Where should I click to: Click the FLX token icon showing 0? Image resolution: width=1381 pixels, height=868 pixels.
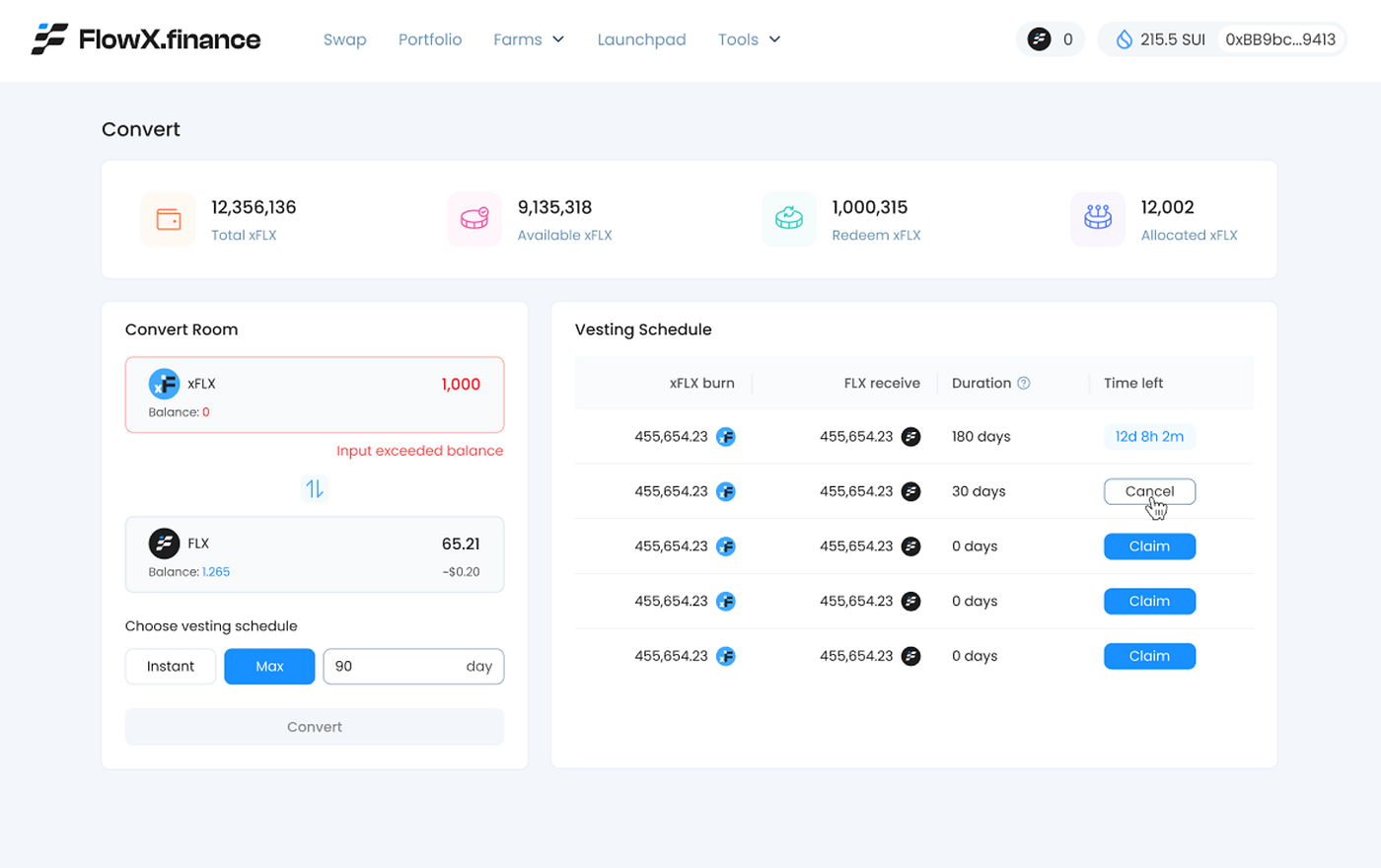[x=1039, y=39]
